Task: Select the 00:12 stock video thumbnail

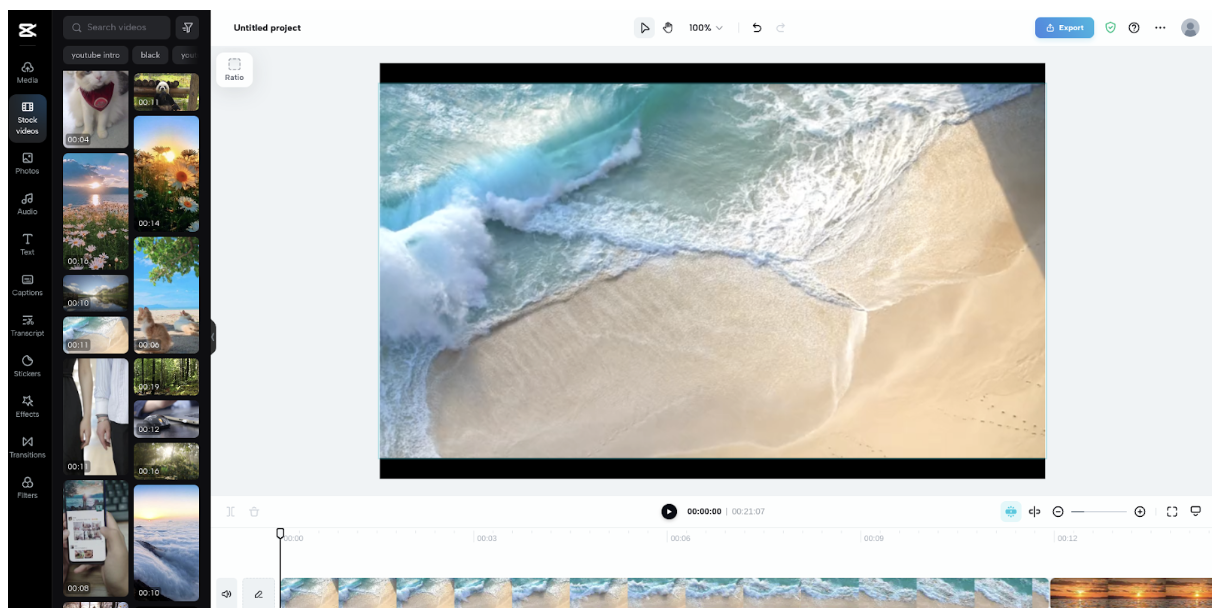Action: click(x=166, y=419)
